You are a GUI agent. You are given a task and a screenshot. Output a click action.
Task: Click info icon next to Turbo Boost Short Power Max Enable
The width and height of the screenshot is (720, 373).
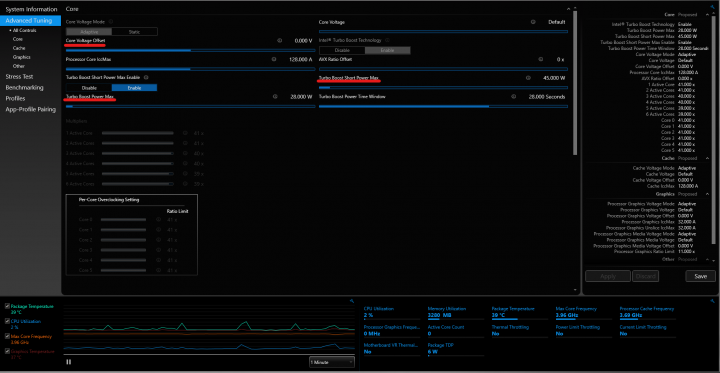(146, 78)
